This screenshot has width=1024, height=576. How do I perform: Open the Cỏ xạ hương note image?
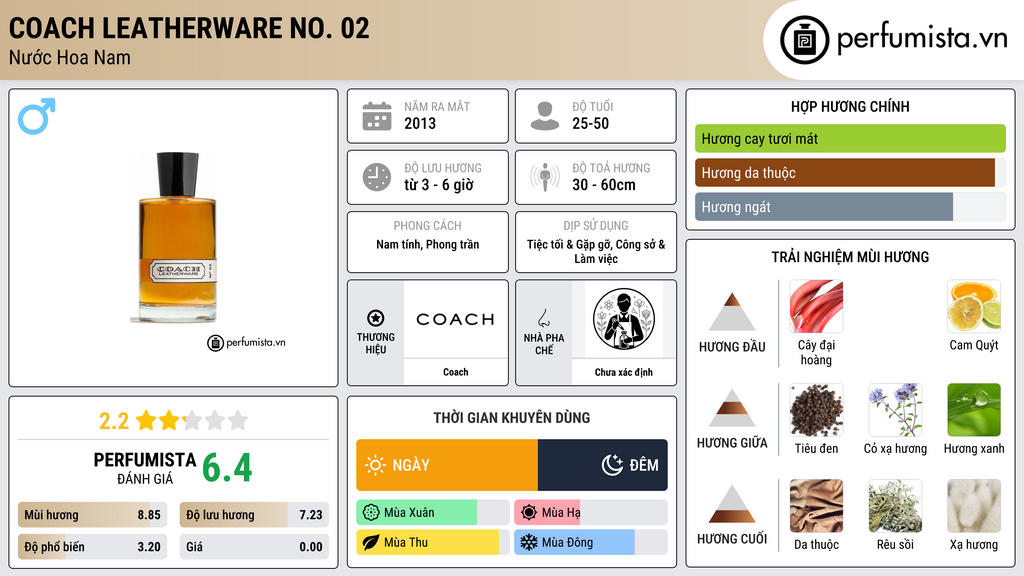895,410
